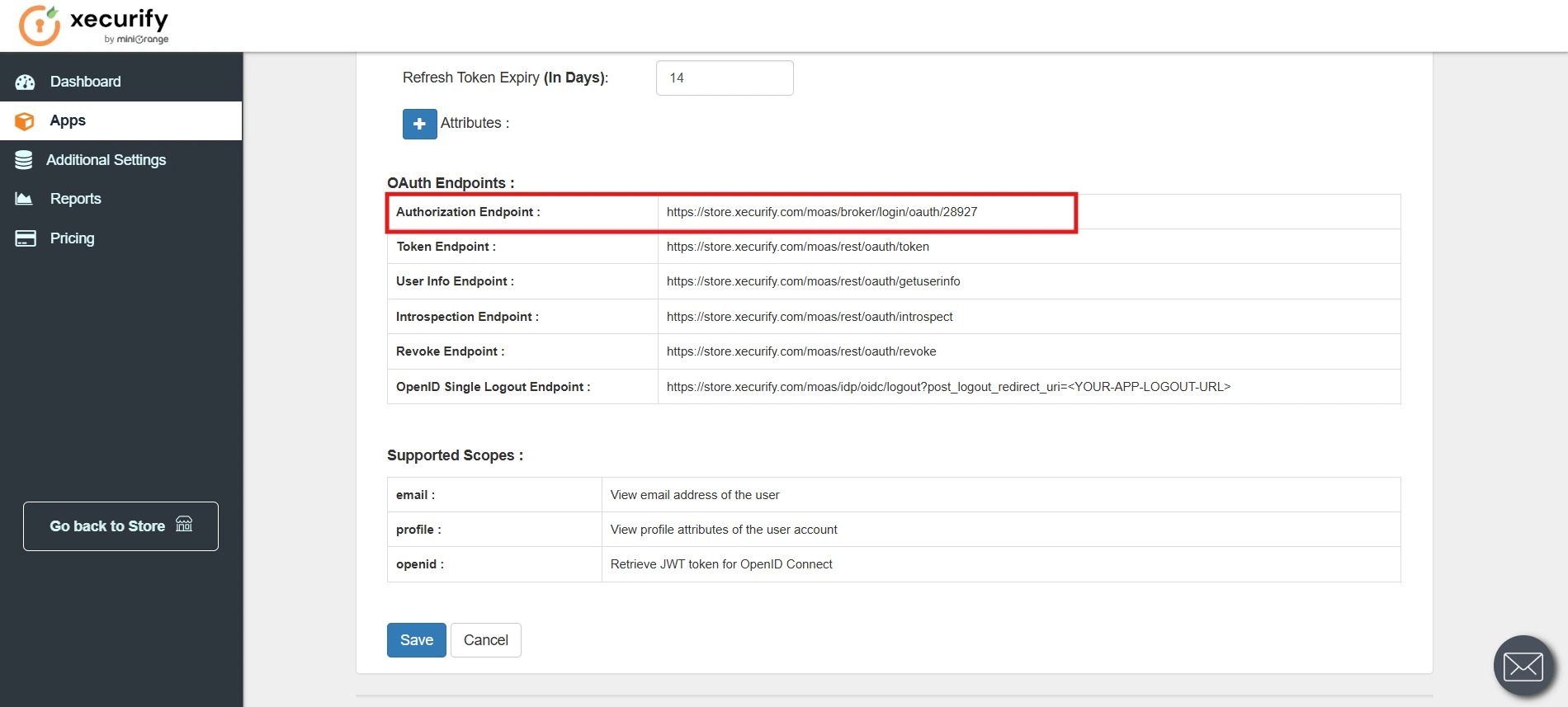The image size is (1568, 707).
Task: Click the profile scope row label
Action: tap(418, 530)
